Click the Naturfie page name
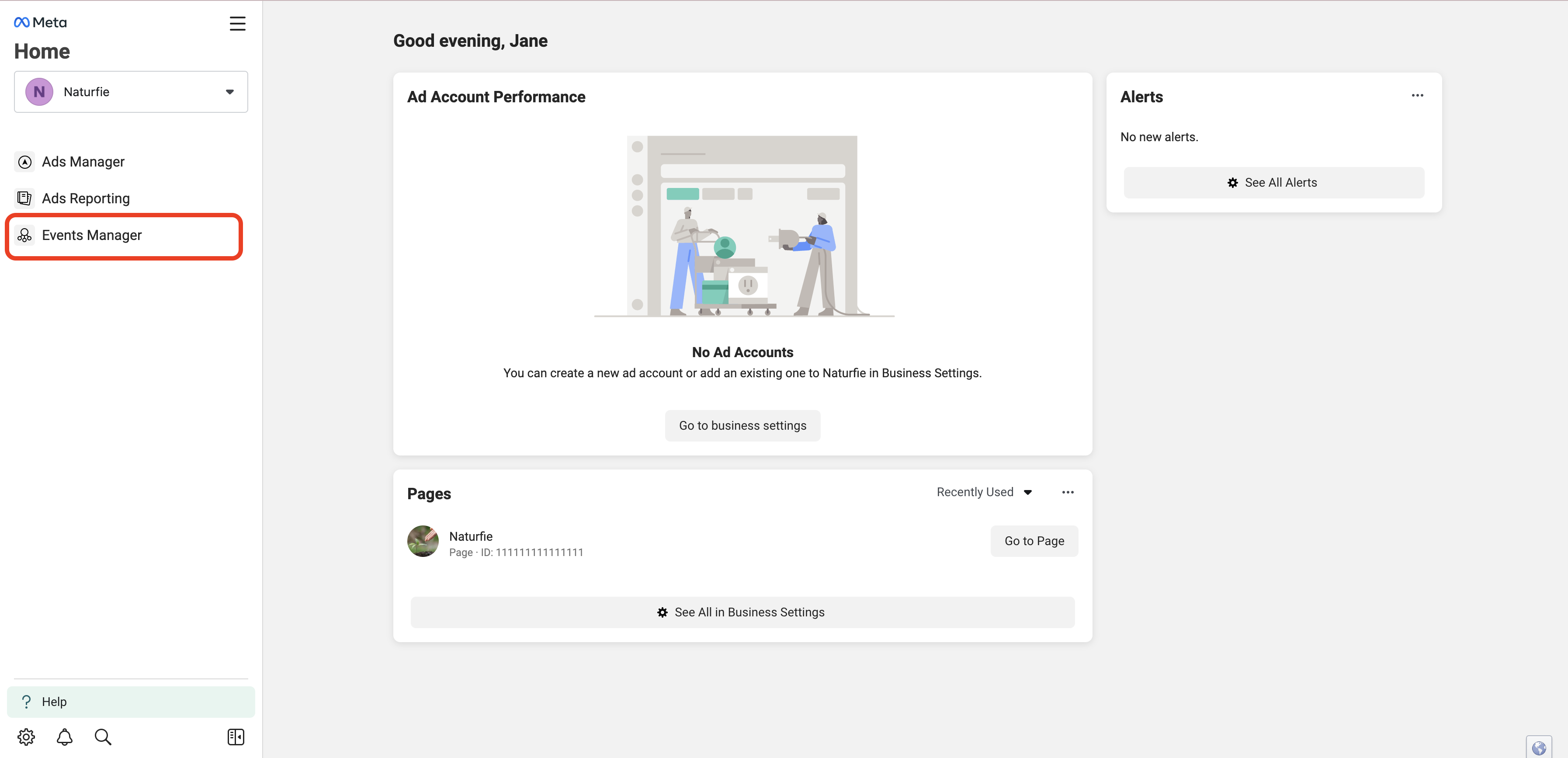Screen dimensions: 1568x758 [x=471, y=536]
